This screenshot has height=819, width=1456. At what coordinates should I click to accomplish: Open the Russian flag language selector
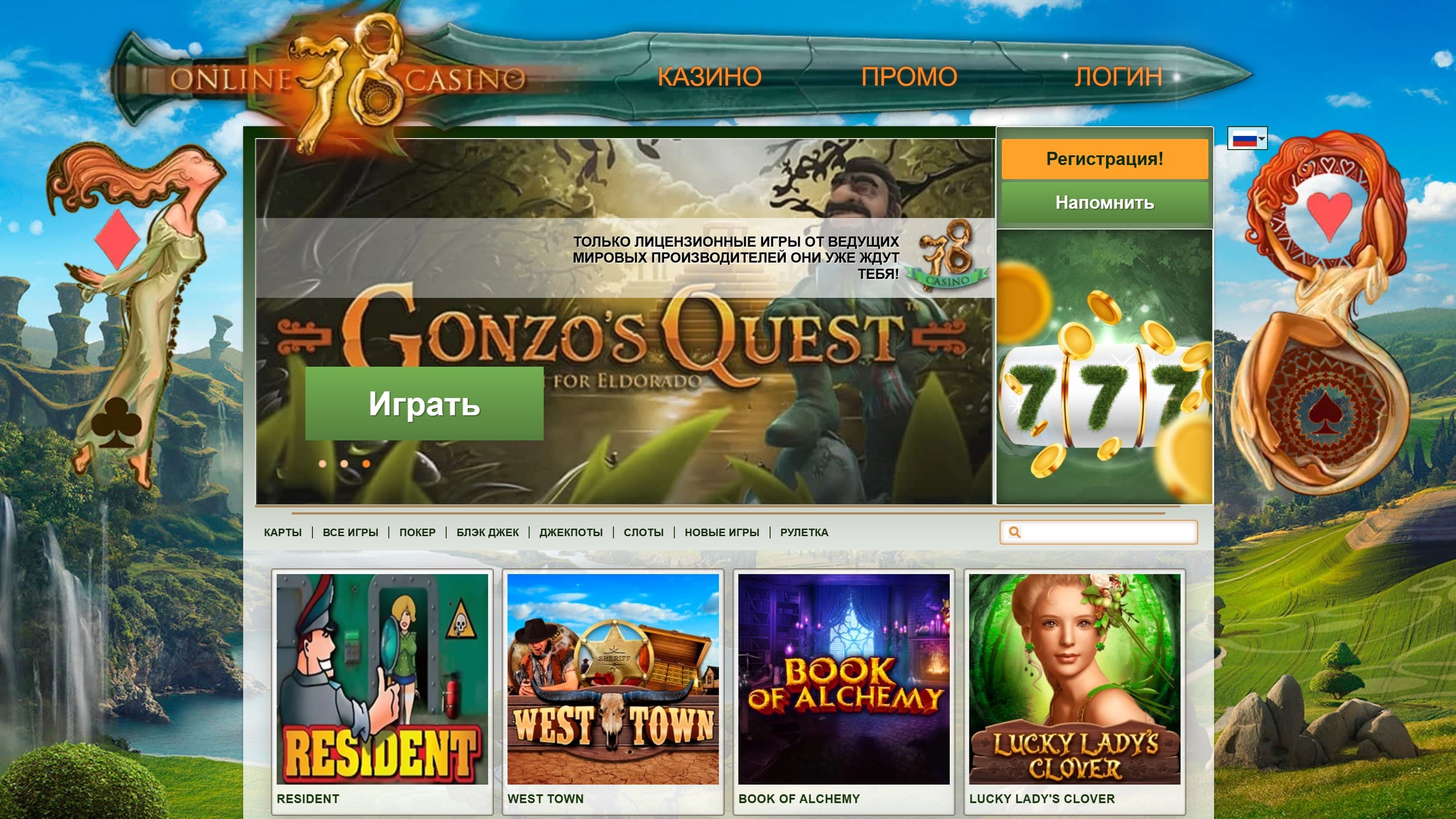pyautogui.click(x=1247, y=139)
